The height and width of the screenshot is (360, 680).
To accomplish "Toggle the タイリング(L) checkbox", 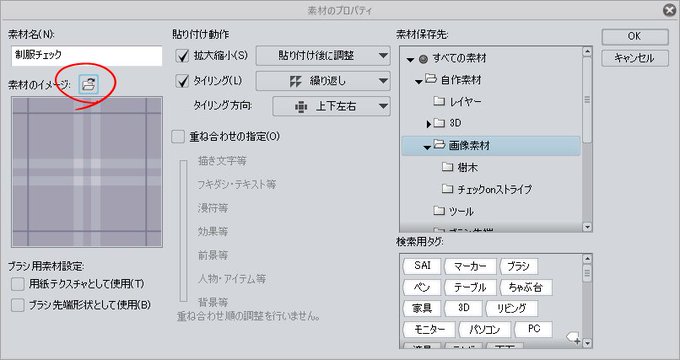I will (x=182, y=81).
